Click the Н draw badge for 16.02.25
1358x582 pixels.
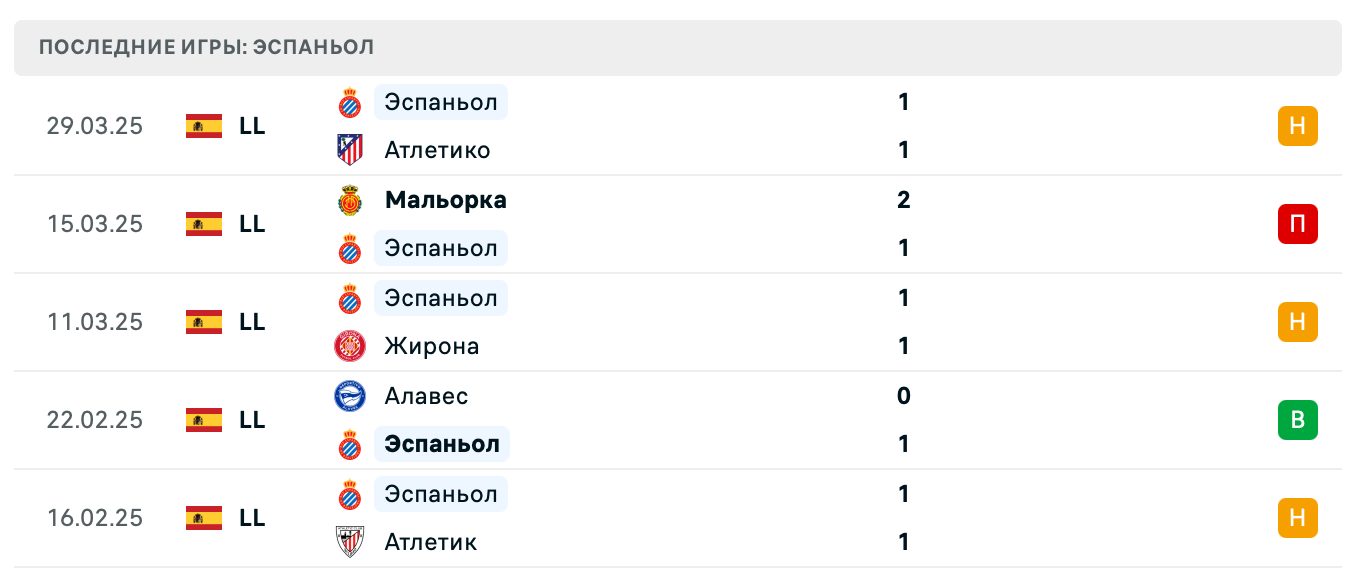(1297, 518)
